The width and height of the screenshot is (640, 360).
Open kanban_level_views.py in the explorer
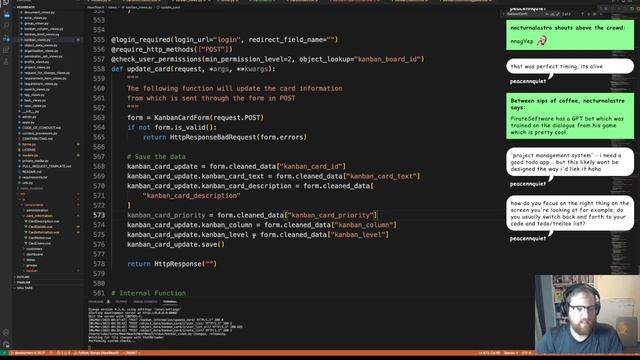click(42, 34)
